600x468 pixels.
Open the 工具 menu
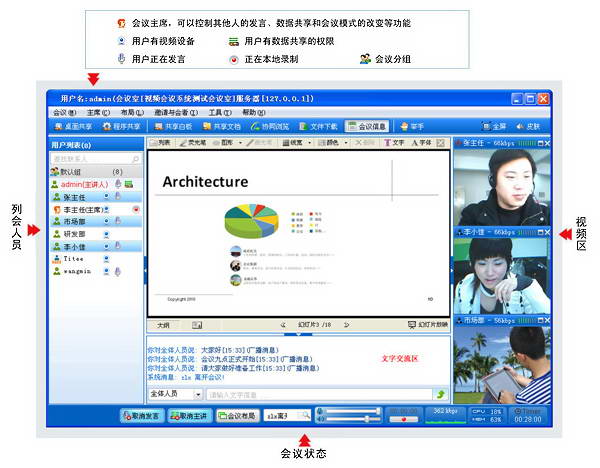point(218,113)
